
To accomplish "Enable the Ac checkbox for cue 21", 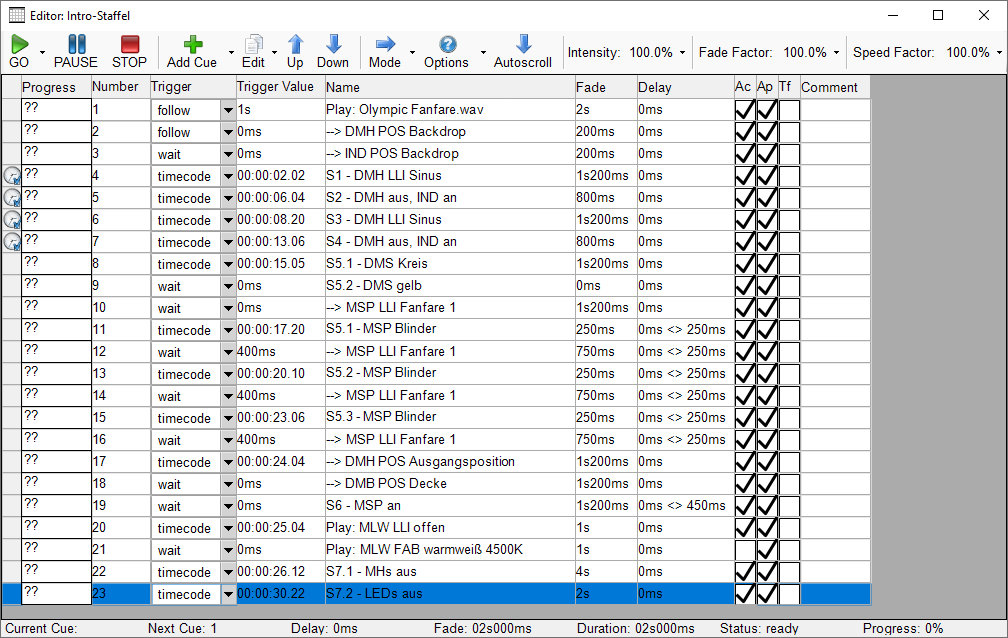I will click(x=744, y=550).
